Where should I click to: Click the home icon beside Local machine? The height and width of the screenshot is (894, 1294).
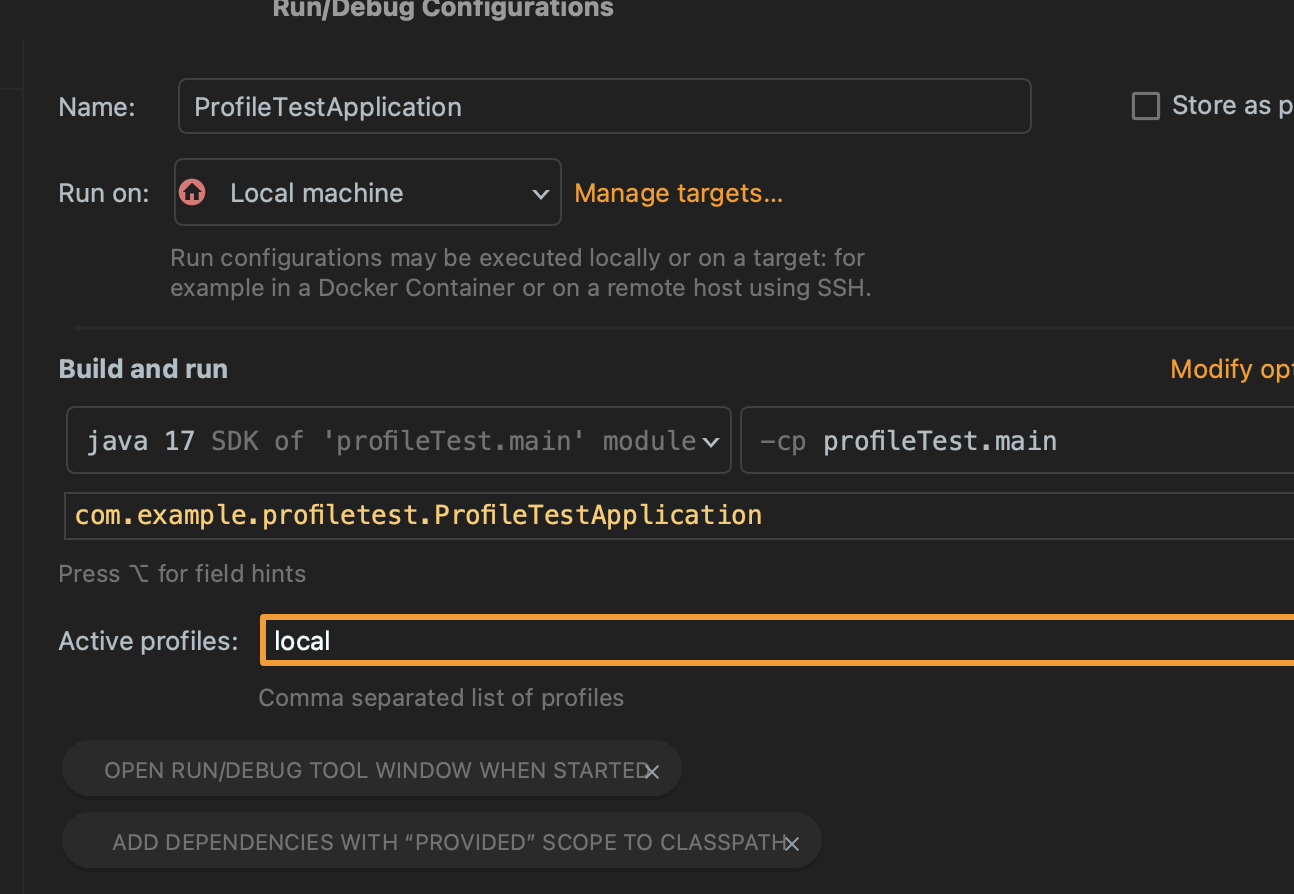point(192,192)
